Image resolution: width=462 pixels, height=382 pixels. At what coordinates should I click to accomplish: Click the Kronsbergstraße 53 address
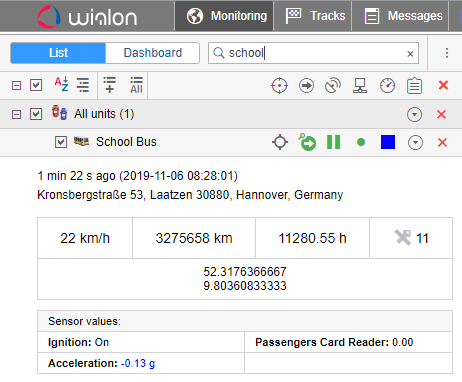click(x=190, y=195)
